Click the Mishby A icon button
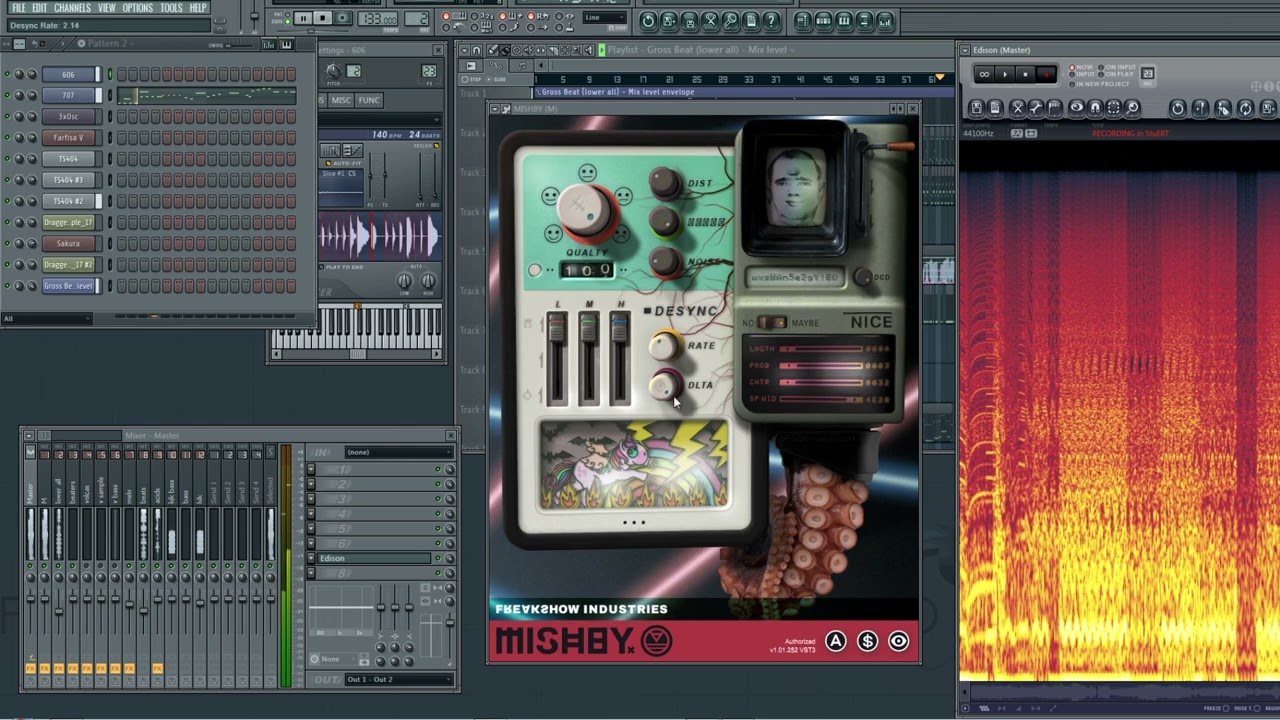1280x720 pixels. 836,642
